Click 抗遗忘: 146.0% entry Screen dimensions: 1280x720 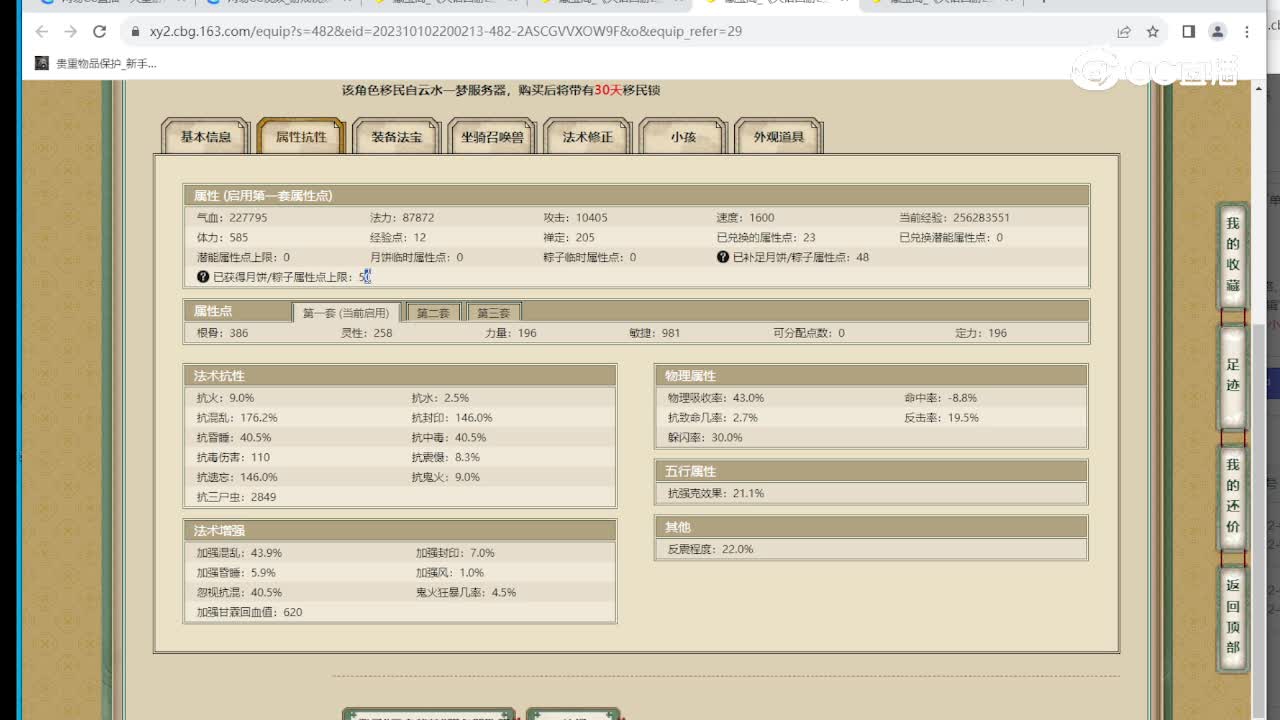tap(237, 477)
